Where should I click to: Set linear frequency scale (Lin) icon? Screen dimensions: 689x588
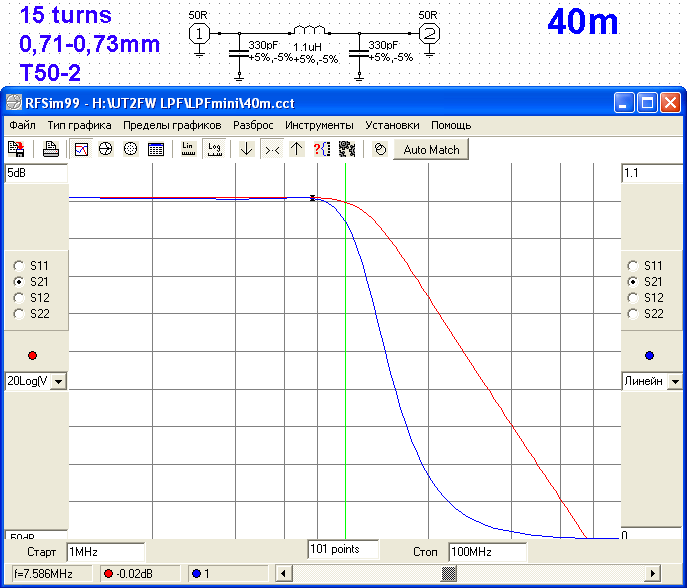coord(188,149)
